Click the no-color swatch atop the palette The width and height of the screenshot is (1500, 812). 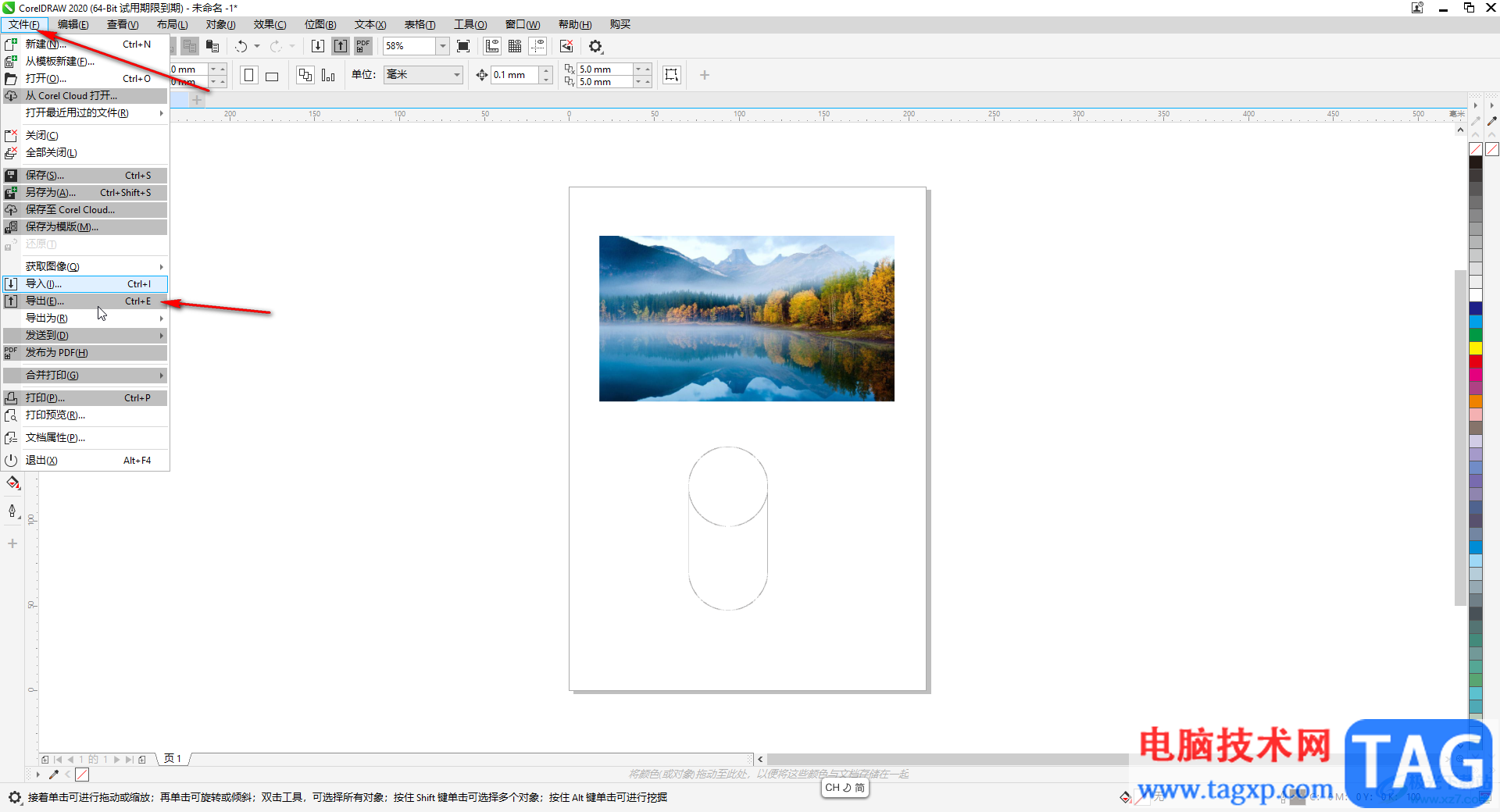[x=1476, y=149]
